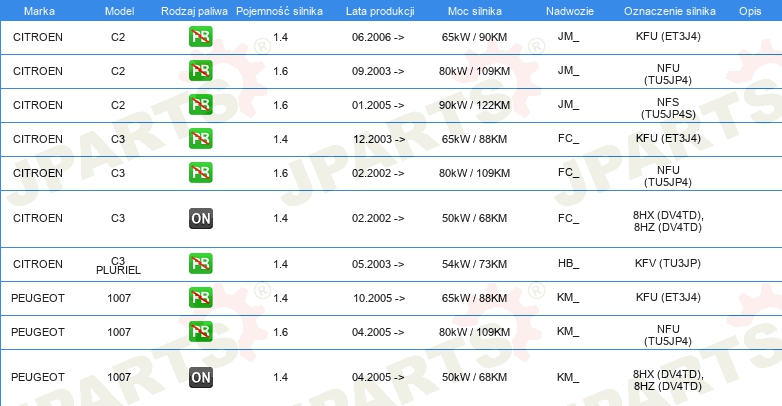The image size is (782, 406).
Task: Select the petrol icon for Peugeot 1007 10.2005
Action: tap(200, 298)
